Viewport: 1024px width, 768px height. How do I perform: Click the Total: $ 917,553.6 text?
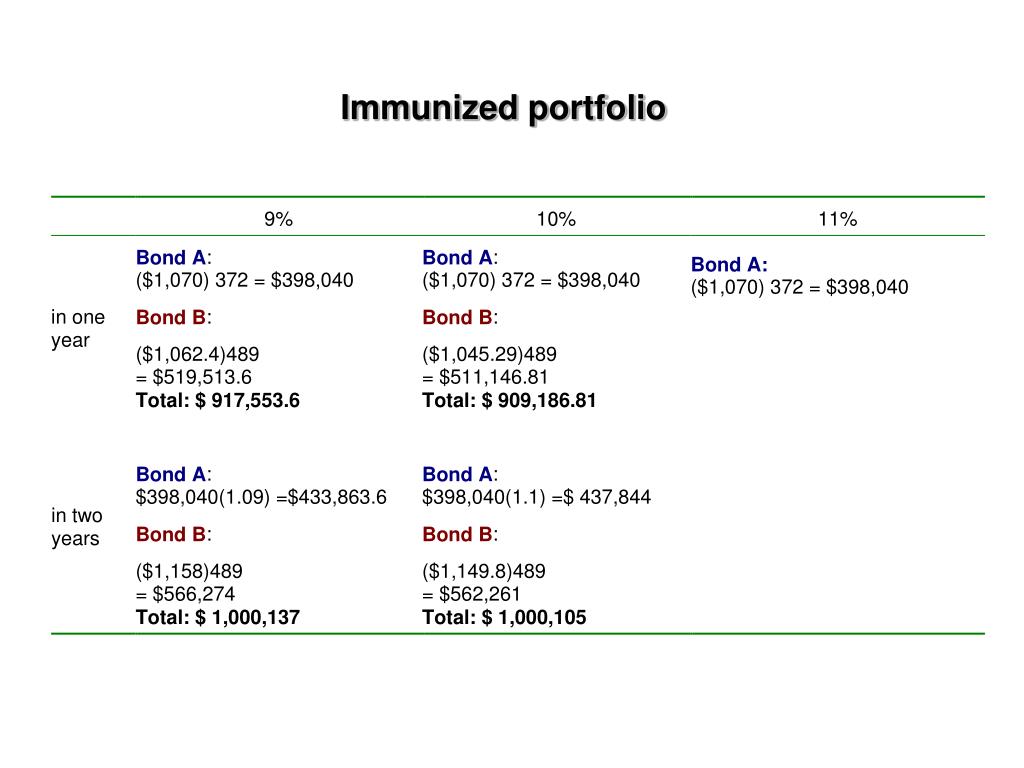point(218,401)
